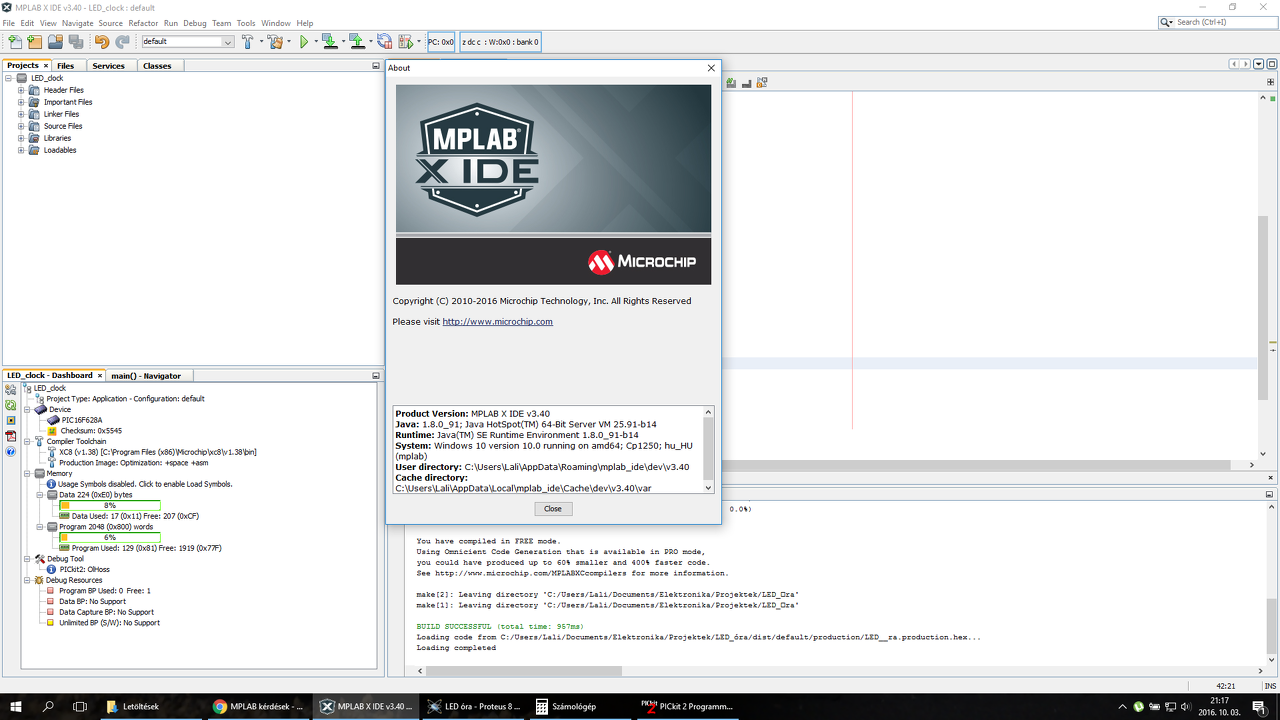Screen dimensions: 1280x720
Task: Open the Run Project dropdown arrow
Action: (316, 42)
